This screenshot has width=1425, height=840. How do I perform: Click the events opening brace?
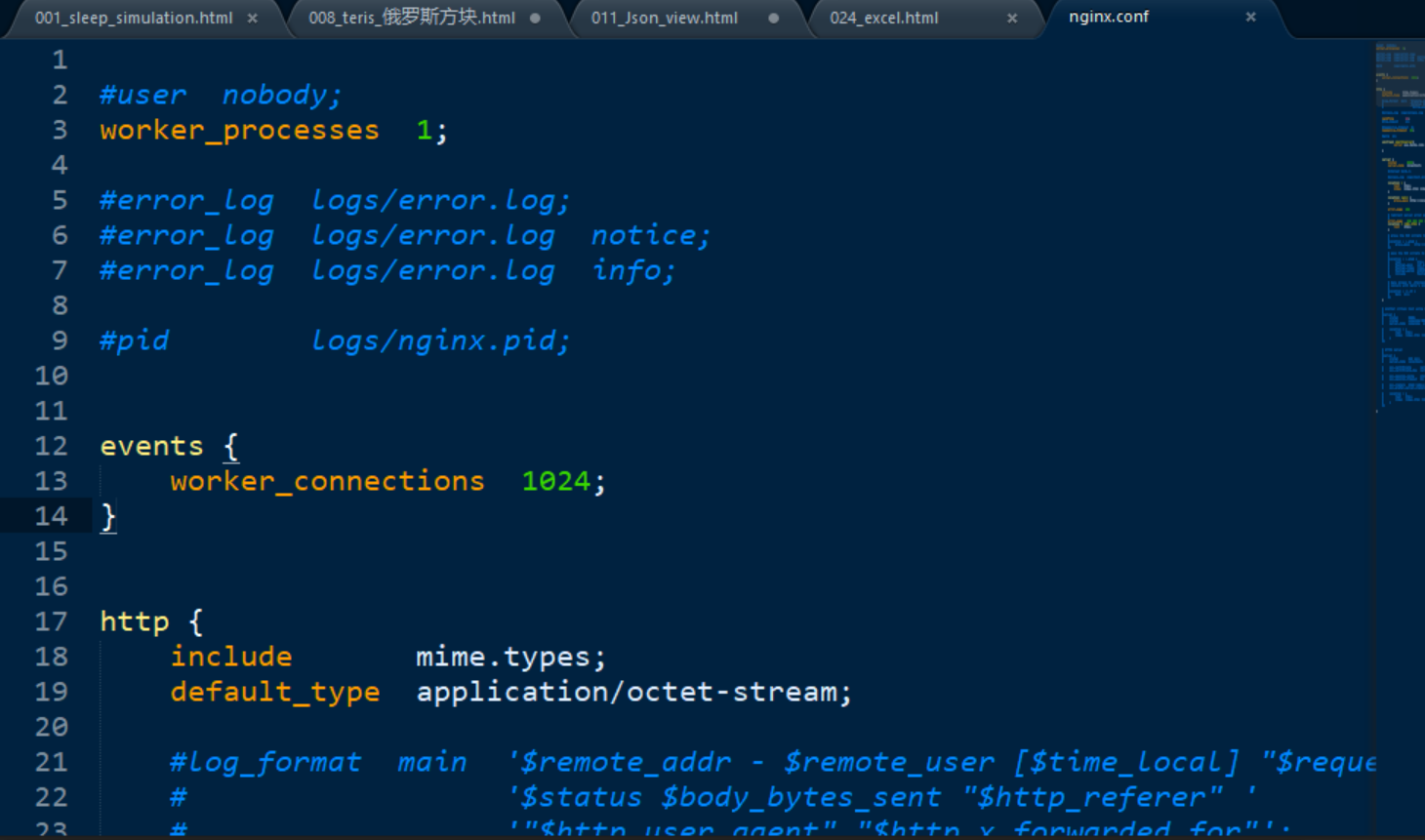(x=230, y=446)
